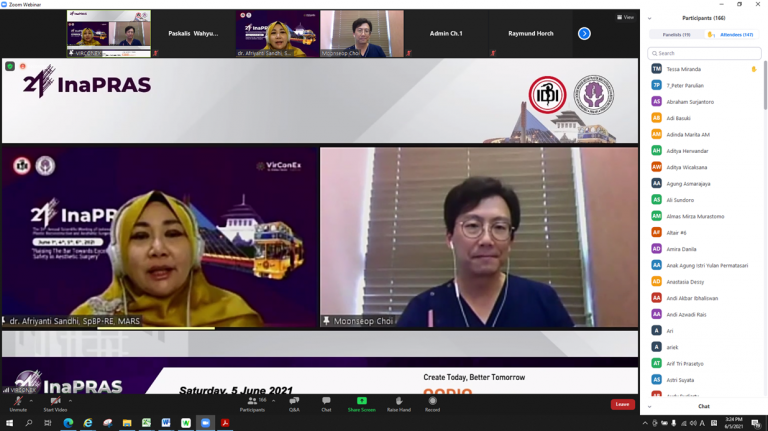Collapse the Participants panel chevron

tap(650, 17)
